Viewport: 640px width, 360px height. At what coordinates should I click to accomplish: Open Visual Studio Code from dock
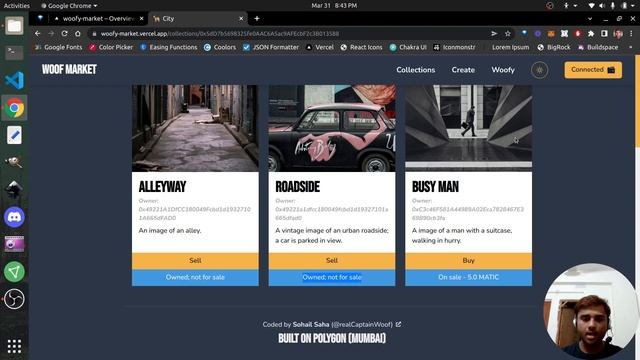pyautogui.click(x=14, y=80)
